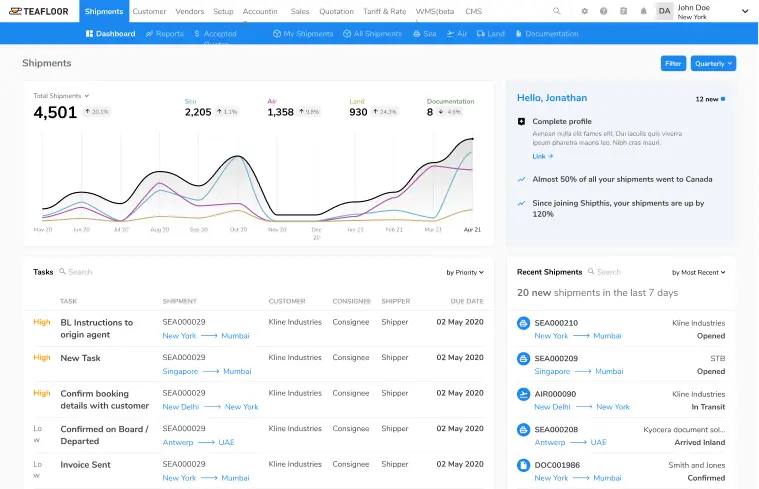Follow the Link under Complete profile
This screenshot has height=489, width=759.
click(541, 156)
